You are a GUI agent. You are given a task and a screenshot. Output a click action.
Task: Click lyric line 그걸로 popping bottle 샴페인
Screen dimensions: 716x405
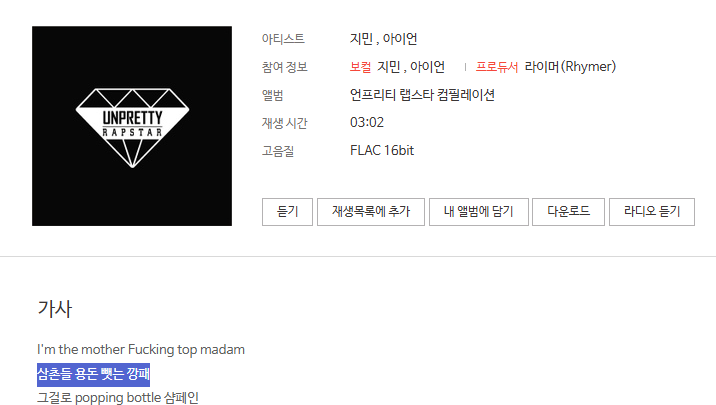[118, 398]
